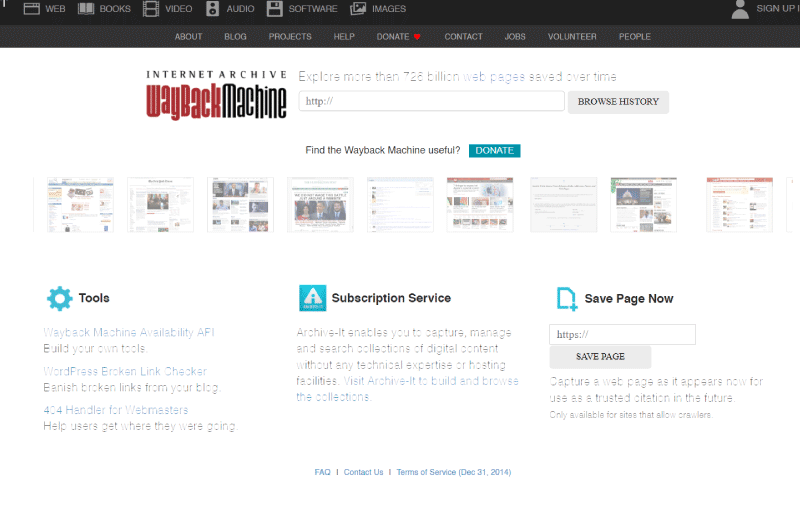Click the Save Page Now document icon
The height and width of the screenshot is (530, 800).
[x=566, y=299]
